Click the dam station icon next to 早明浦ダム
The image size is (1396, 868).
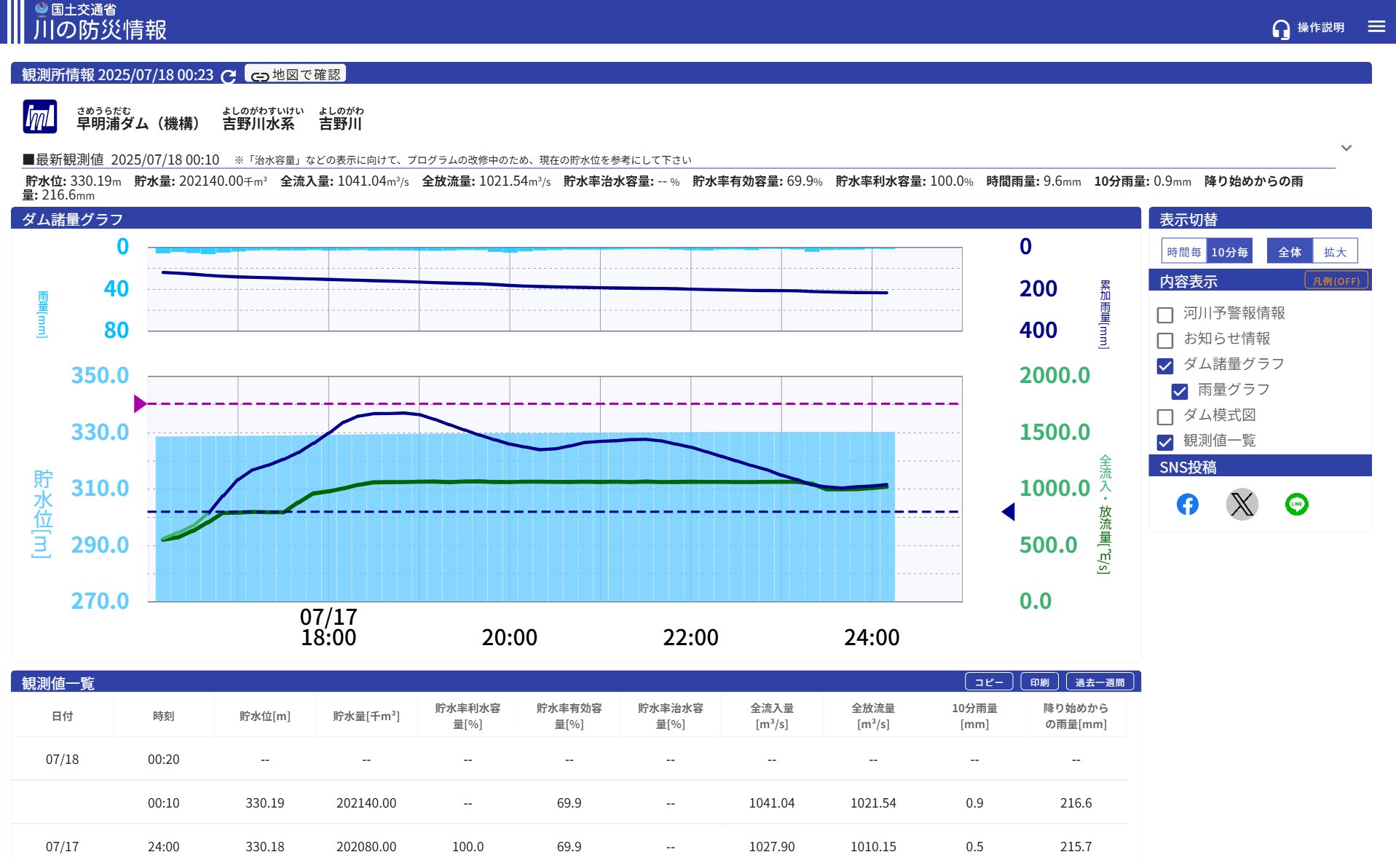tap(39, 117)
